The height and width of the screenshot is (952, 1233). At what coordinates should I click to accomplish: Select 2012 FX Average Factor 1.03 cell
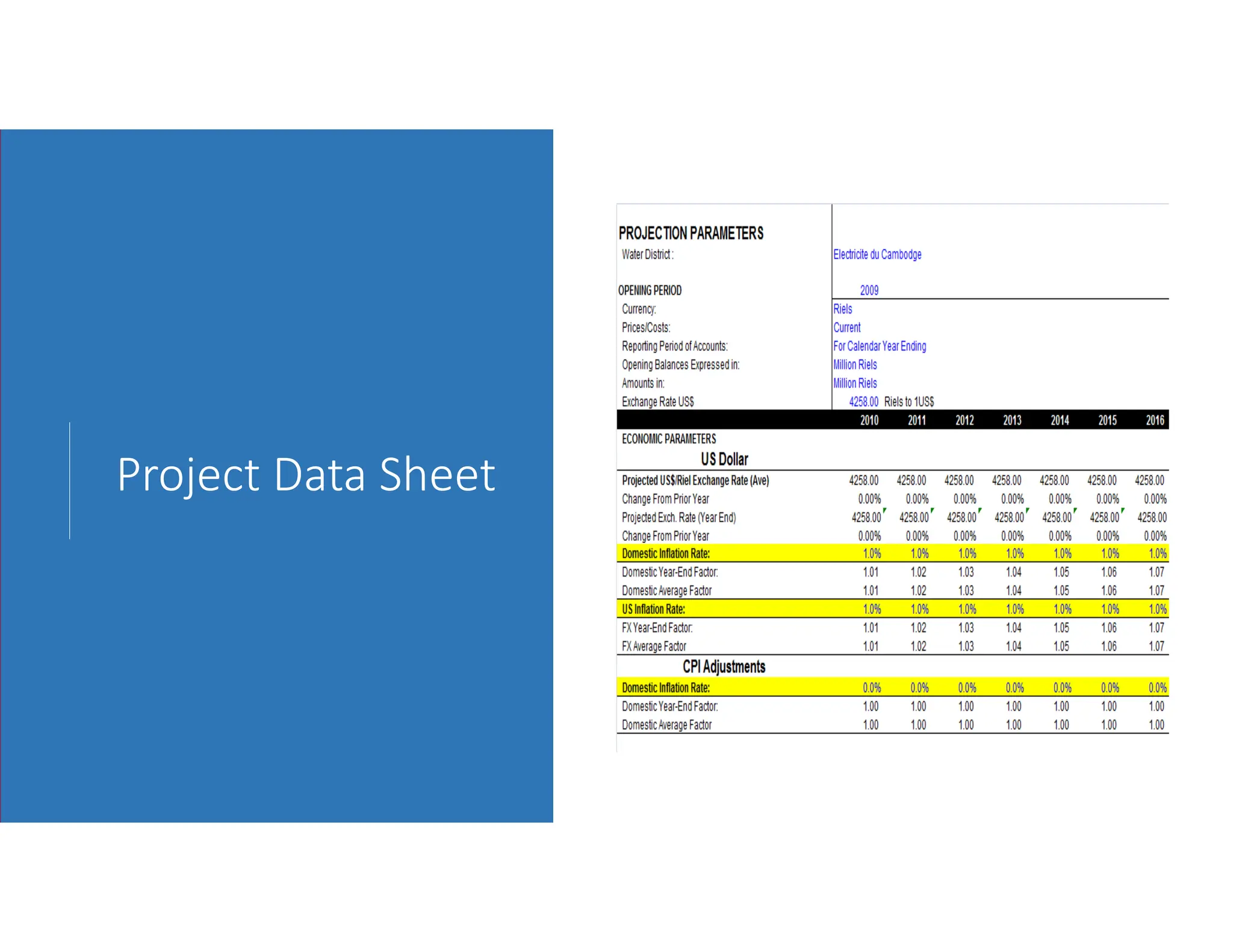point(966,647)
